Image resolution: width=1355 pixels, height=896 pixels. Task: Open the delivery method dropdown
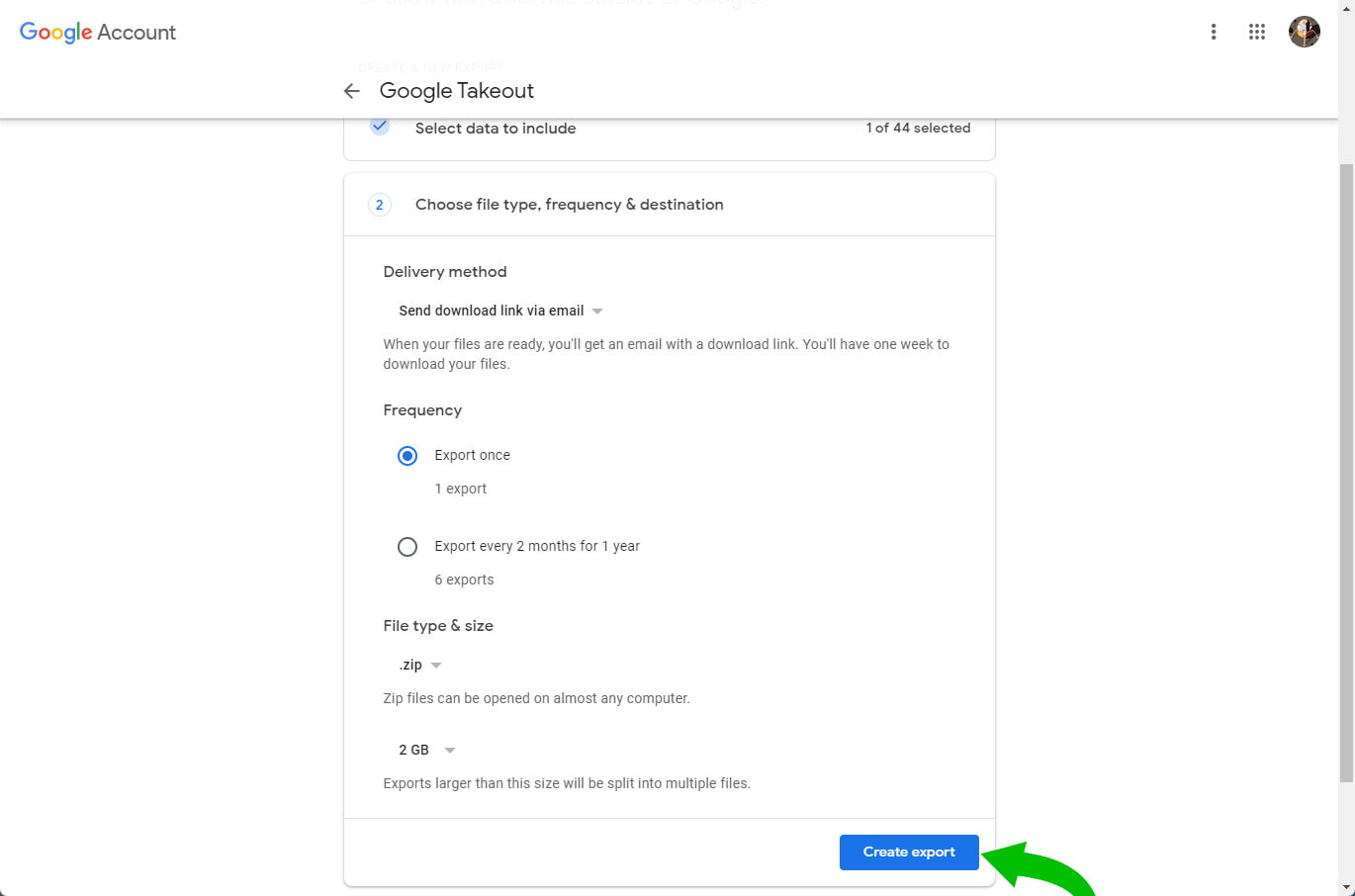pyautogui.click(x=500, y=311)
